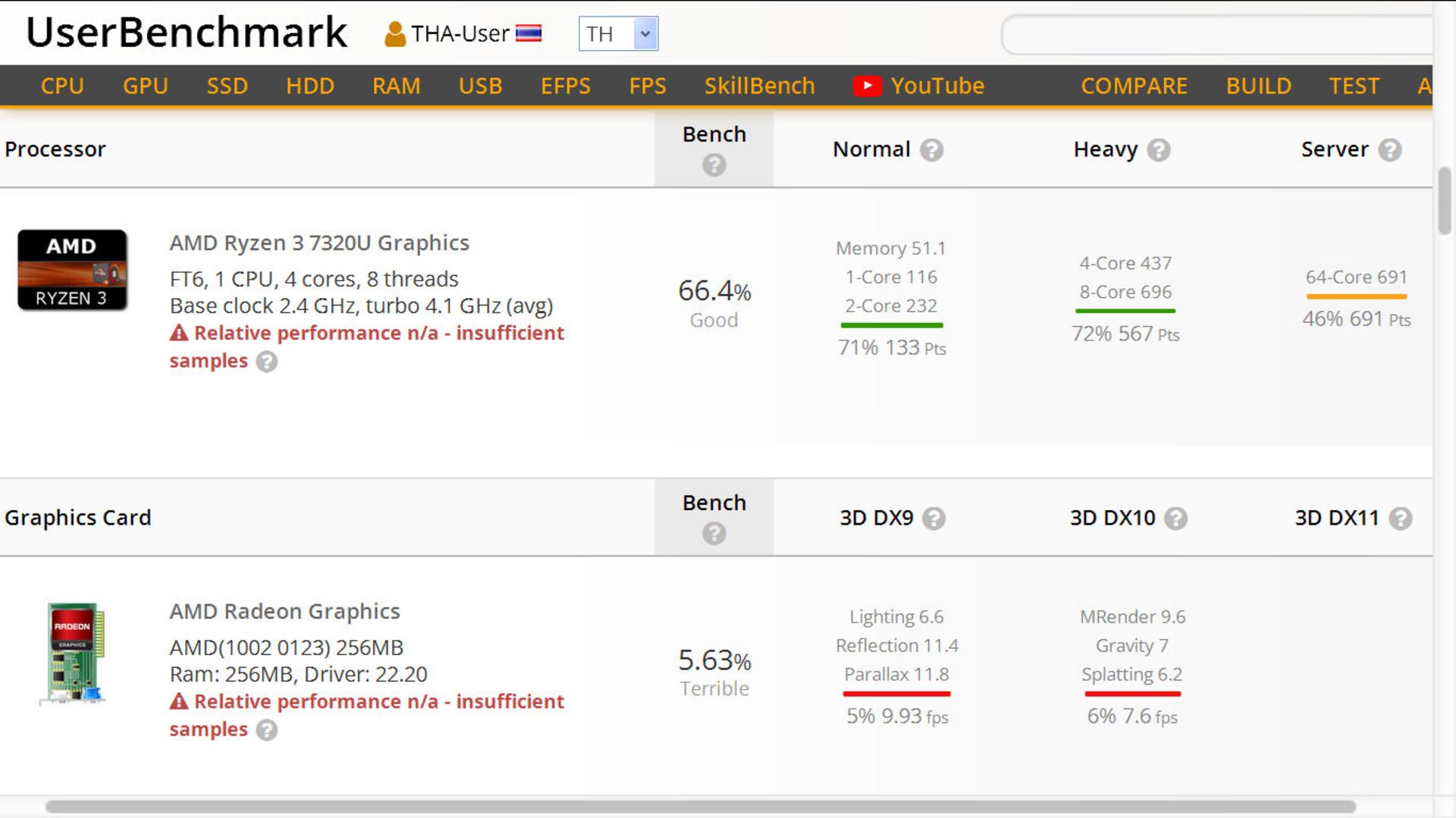Click the help icon beside Heavy
1456x818 pixels.
click(1158, 150)
